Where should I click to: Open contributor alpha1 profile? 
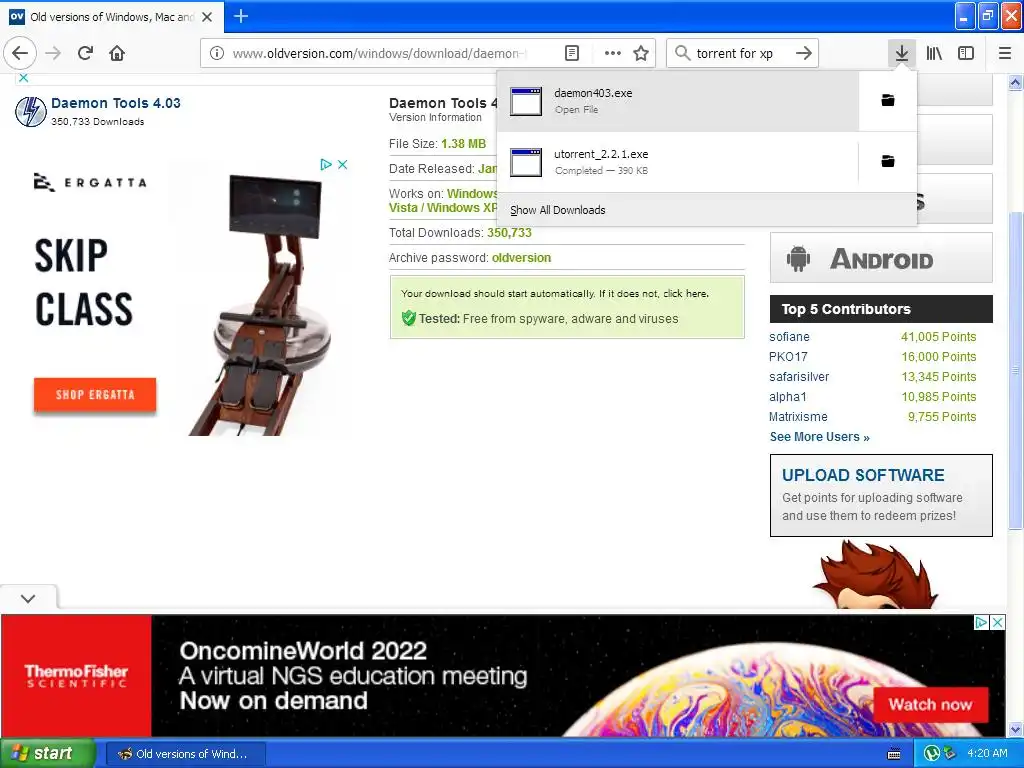(788, 397)
